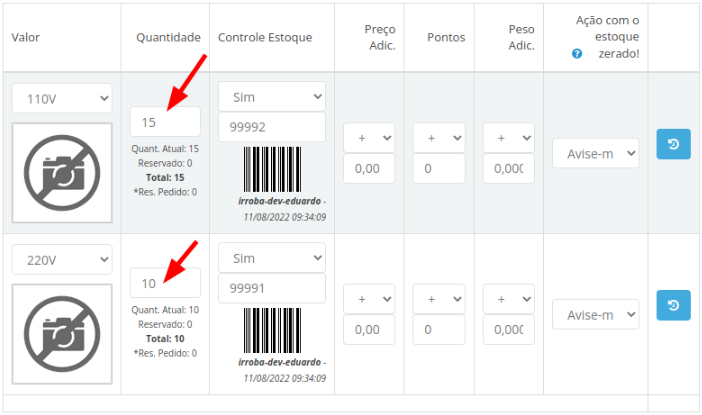Screen dimensions: 702x415
Task: Click the no-photo image for 220V
Action: point(62,334)
